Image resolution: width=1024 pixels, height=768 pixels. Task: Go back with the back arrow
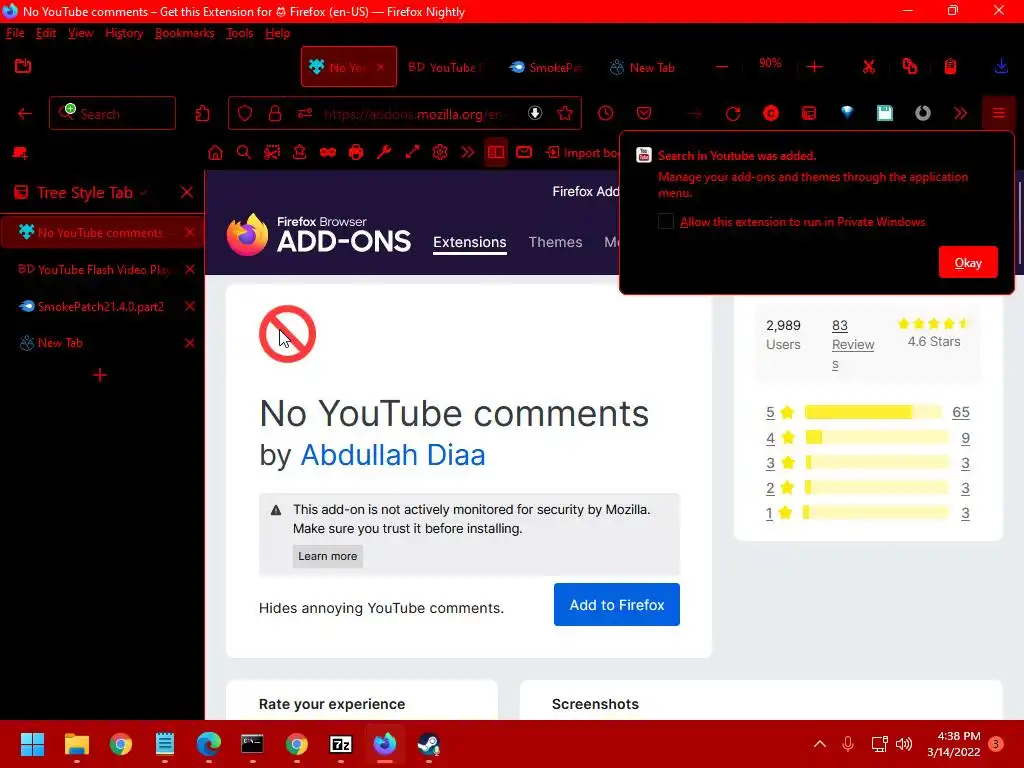pyautogui.click(x=25, y=114)
